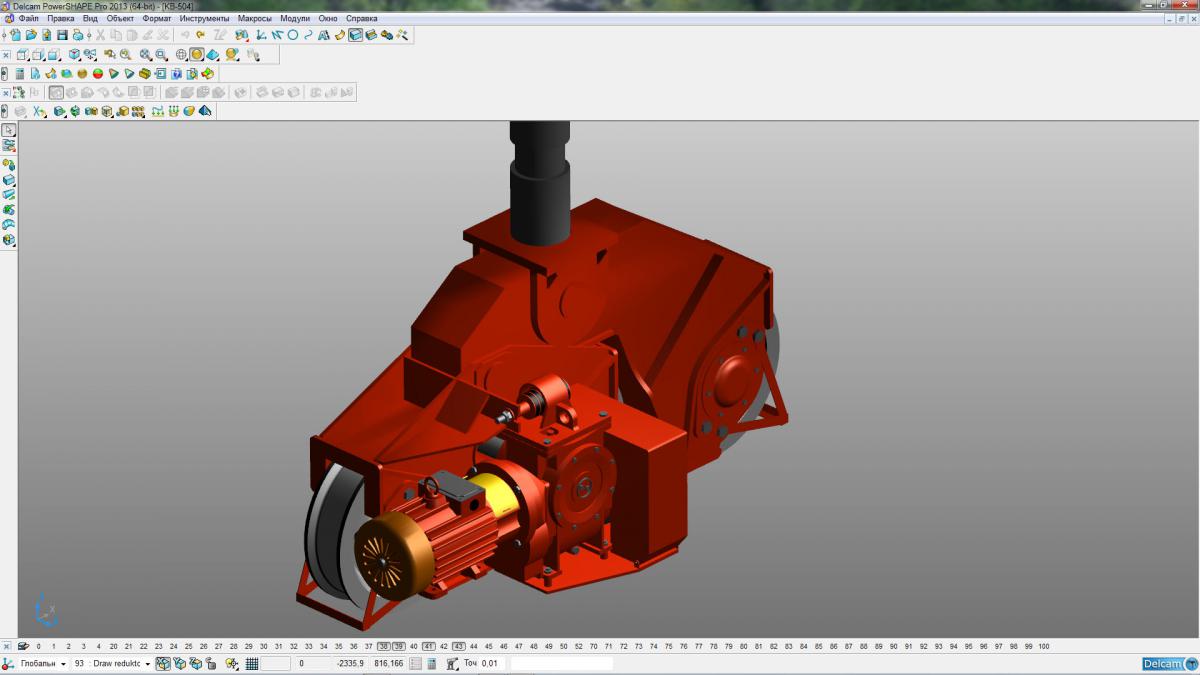Click the curved pipe solid in sidebar
This screenshot has height=675, width=1200.
click(9, 224)
